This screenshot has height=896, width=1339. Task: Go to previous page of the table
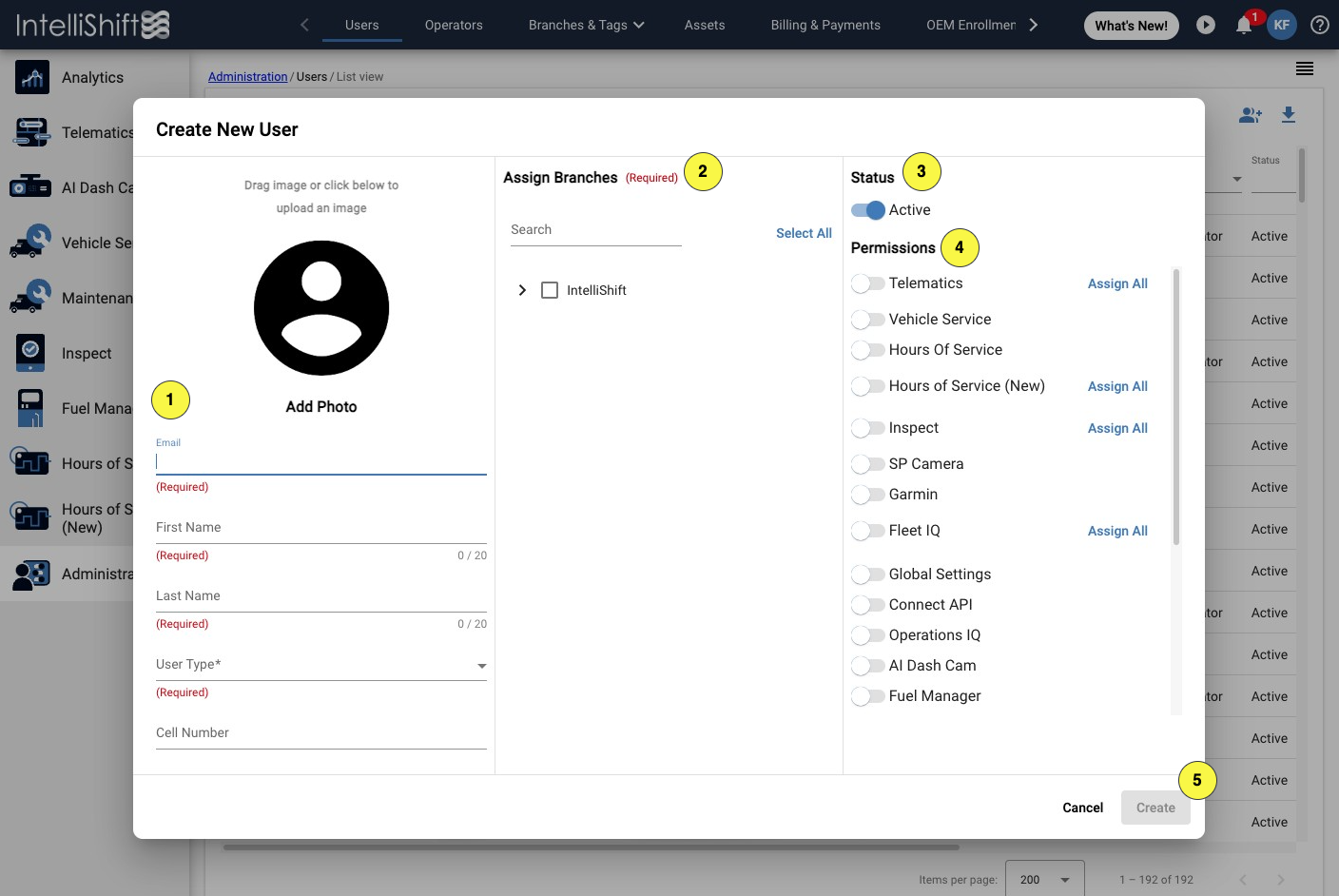(x=1243, y=880)
